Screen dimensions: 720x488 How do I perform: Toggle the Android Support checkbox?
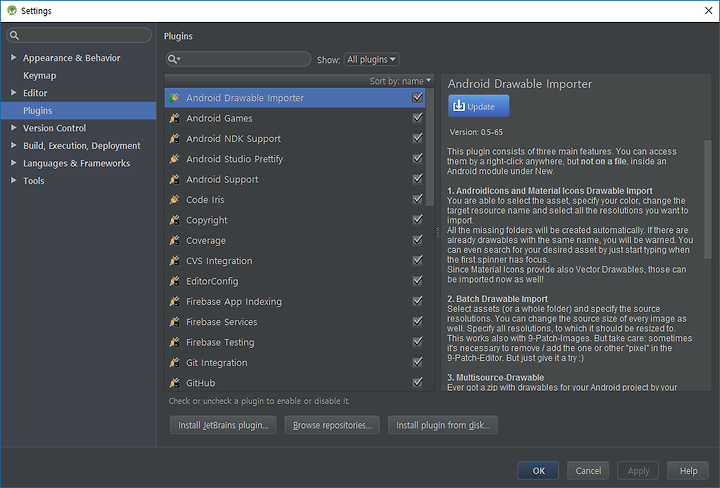(417, 179)
